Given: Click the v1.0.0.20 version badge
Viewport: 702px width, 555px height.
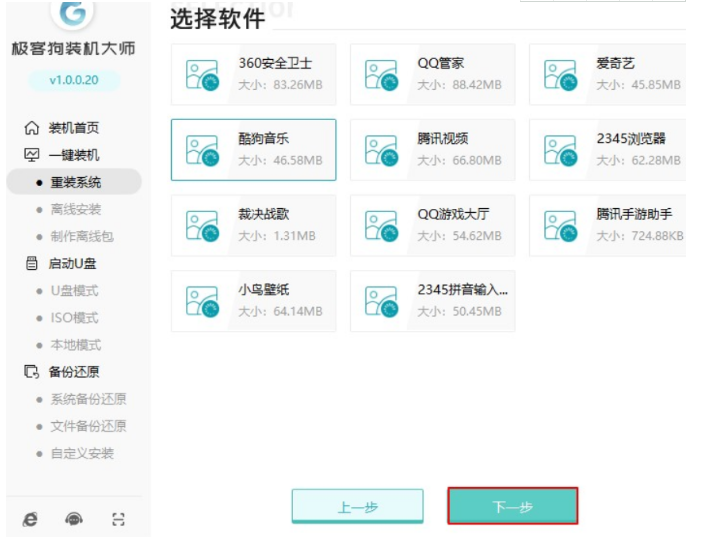Looking at the screenshot, I should [x=72, y=79].
